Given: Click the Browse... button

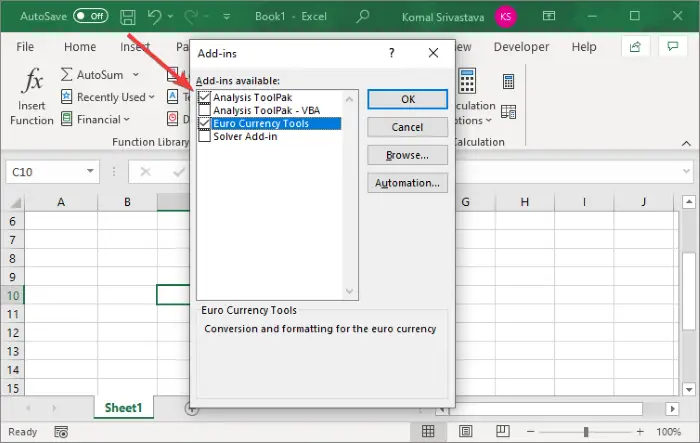Looking at the screenshot, I should tap(407, 155).
